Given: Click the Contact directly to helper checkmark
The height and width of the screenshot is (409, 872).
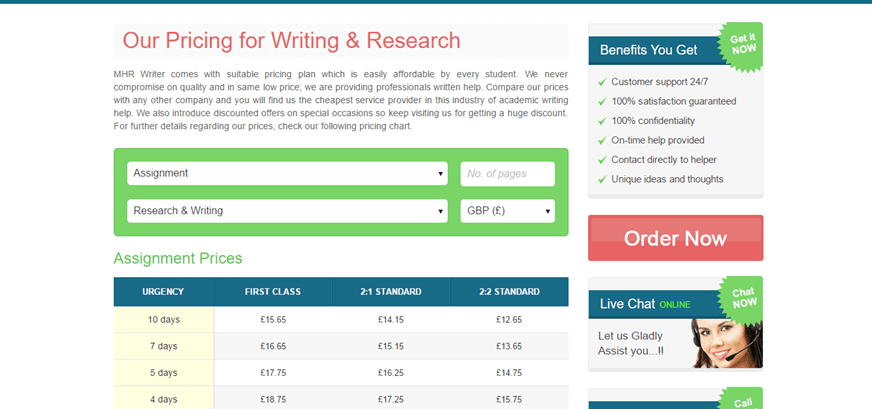Looking at the screenshot, I should (602, 160).
